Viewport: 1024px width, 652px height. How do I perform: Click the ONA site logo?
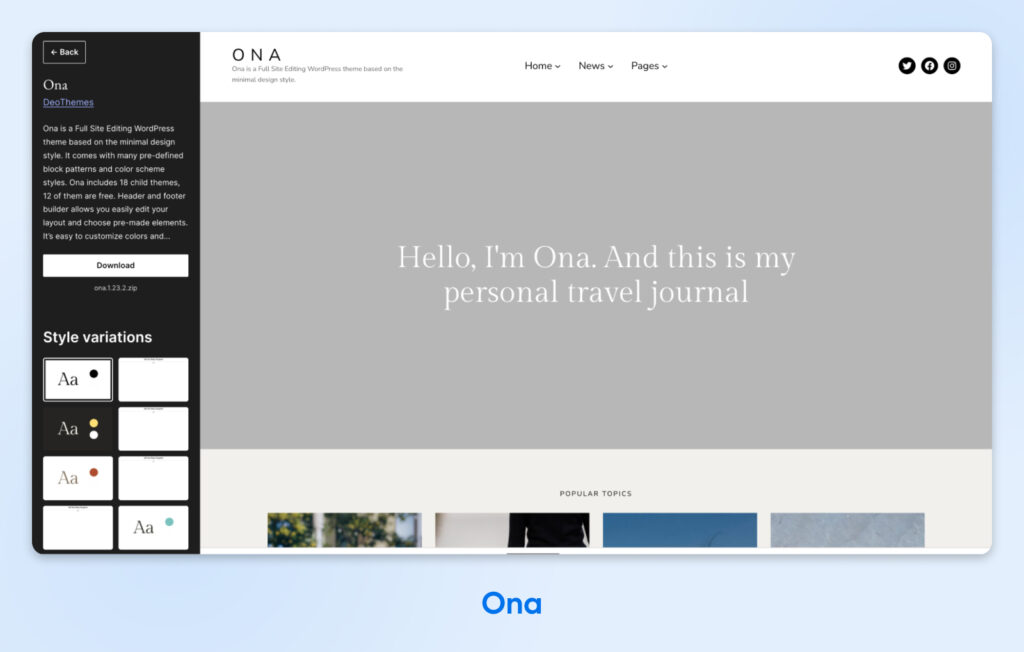click(x=256, y=54)
